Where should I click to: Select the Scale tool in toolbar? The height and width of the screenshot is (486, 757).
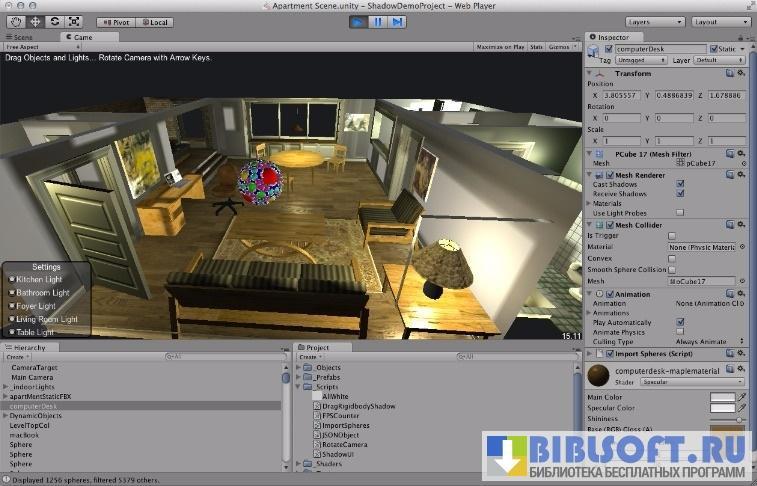[72, 21]
